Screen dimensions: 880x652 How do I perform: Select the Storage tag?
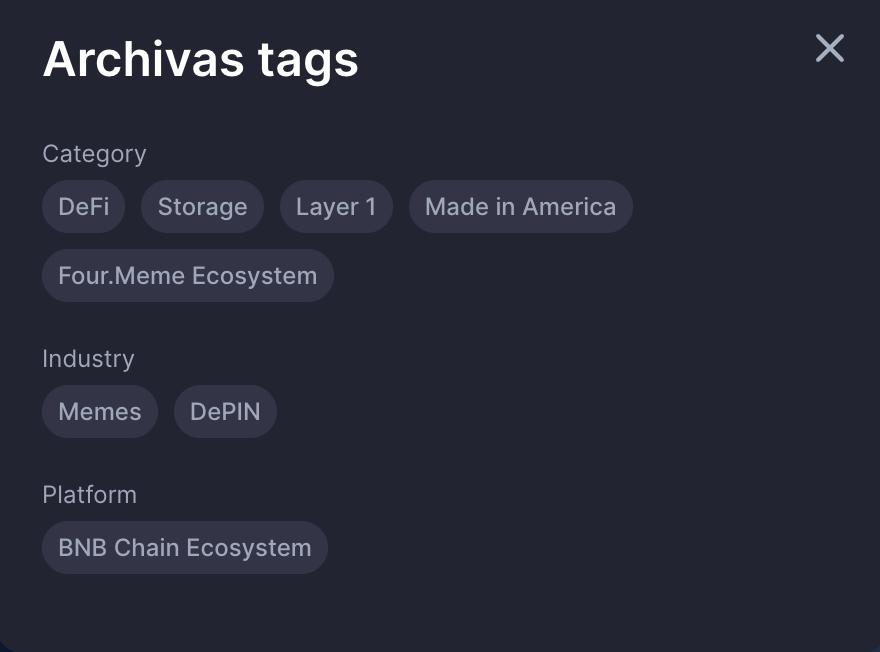tap(202, 207)
